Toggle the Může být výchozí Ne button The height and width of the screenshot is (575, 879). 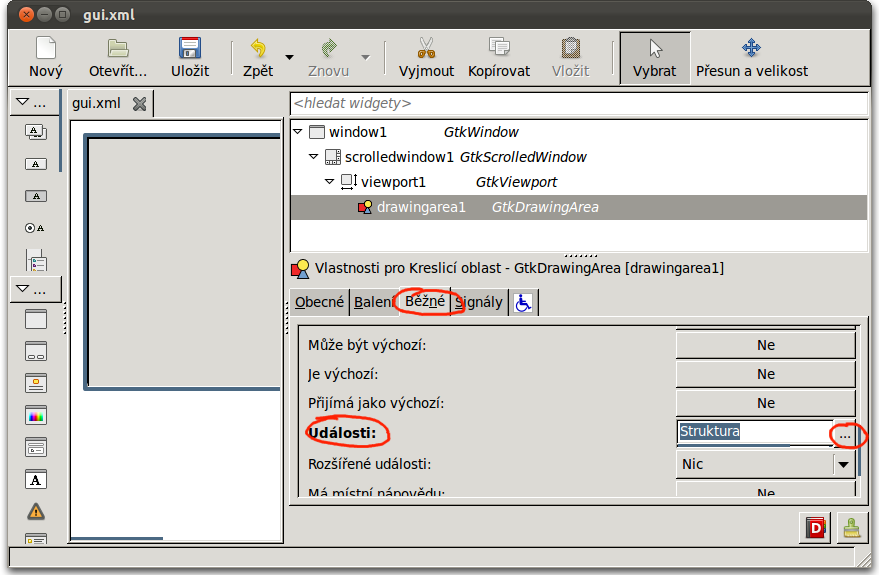point(766,345)
